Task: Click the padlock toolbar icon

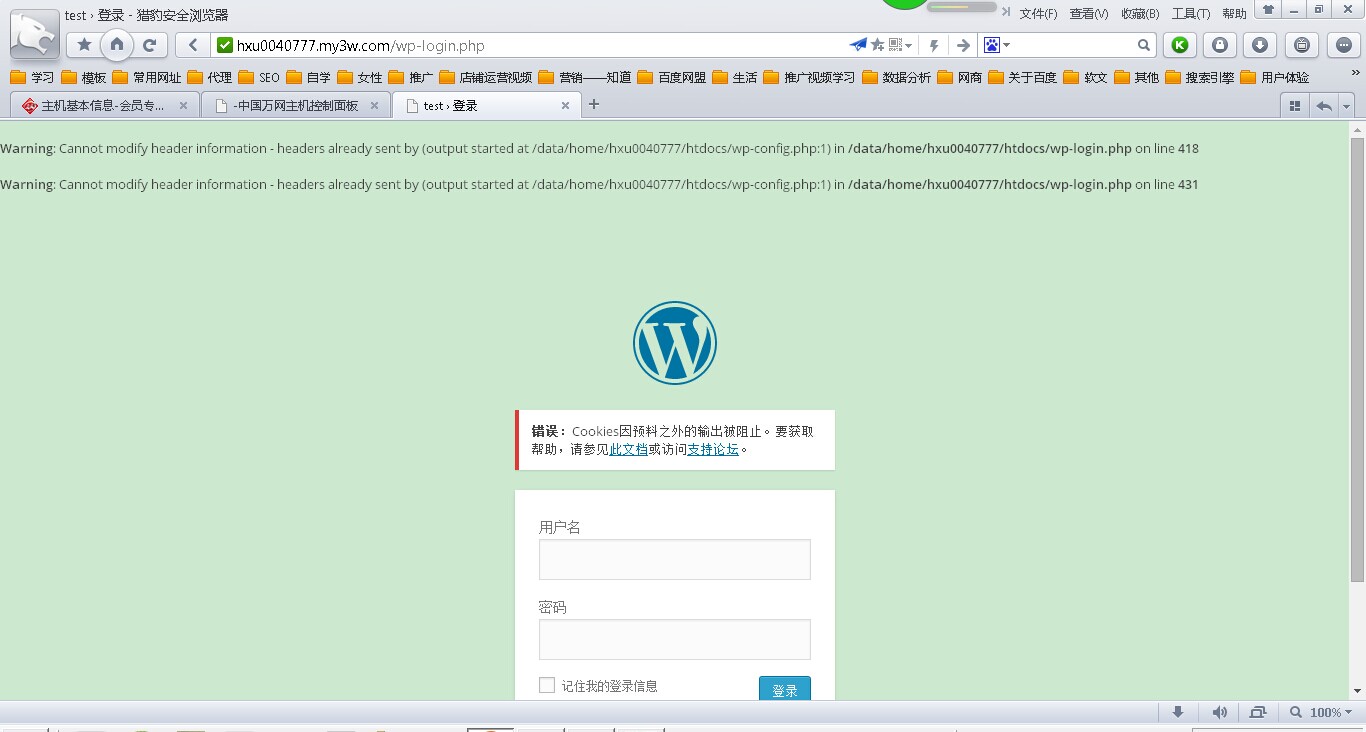Action: (1220, 45)
